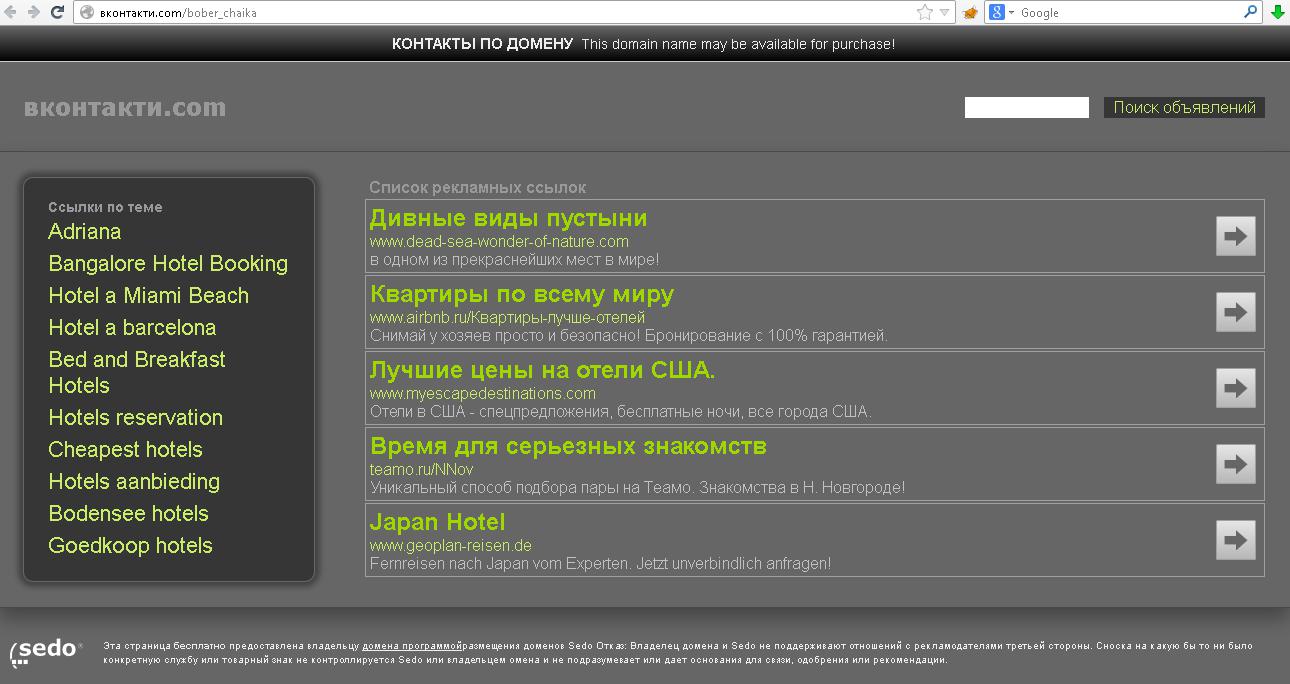Viewport: 1290px width, 684px height.
Task: Click 'This domain name may be available' text
Action: tap(738, 44)
